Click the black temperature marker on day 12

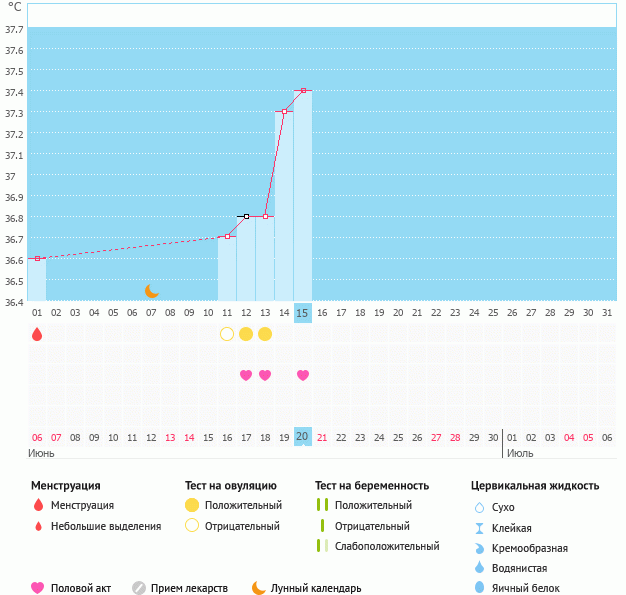(x=246, y=216)
